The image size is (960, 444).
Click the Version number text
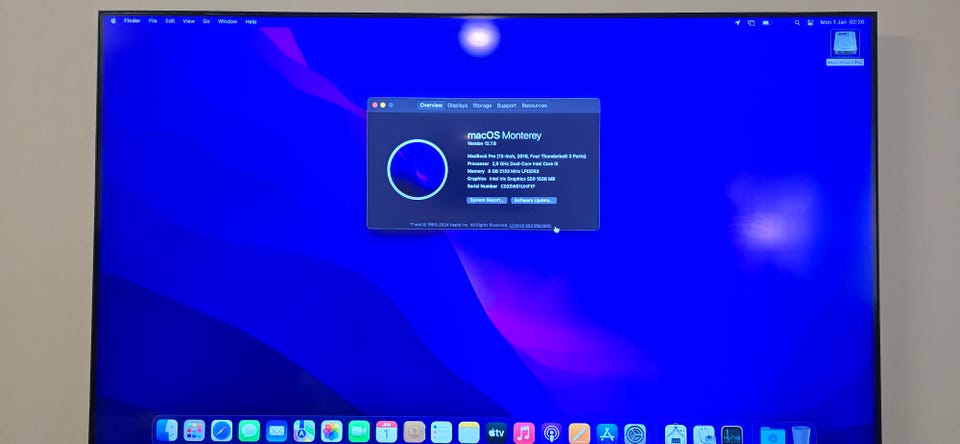pos(482,143)
